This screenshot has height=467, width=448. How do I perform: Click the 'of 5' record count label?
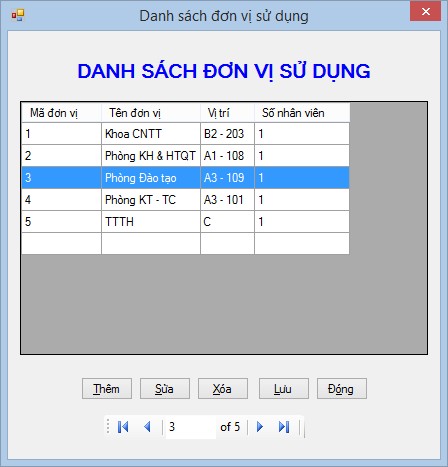(x=230, y=427)
